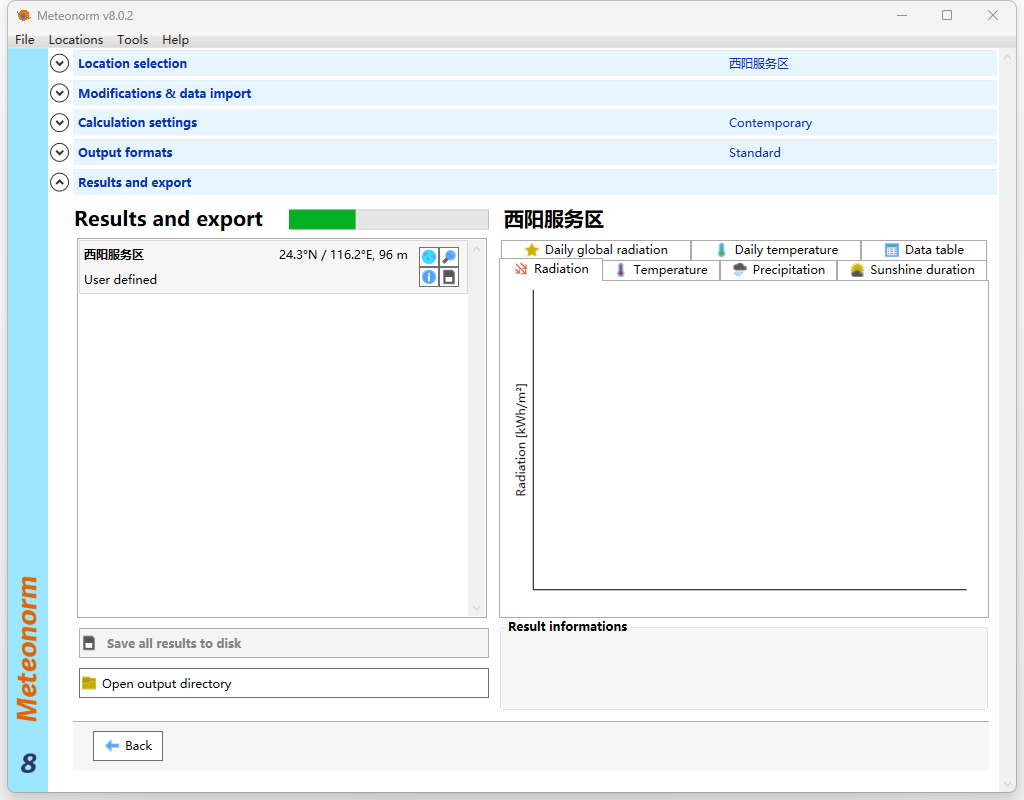The width and height of the screenshot is (1024, 800).
Task: Select the 西阳服务区 entry in results list
Action: click(273, 267)
